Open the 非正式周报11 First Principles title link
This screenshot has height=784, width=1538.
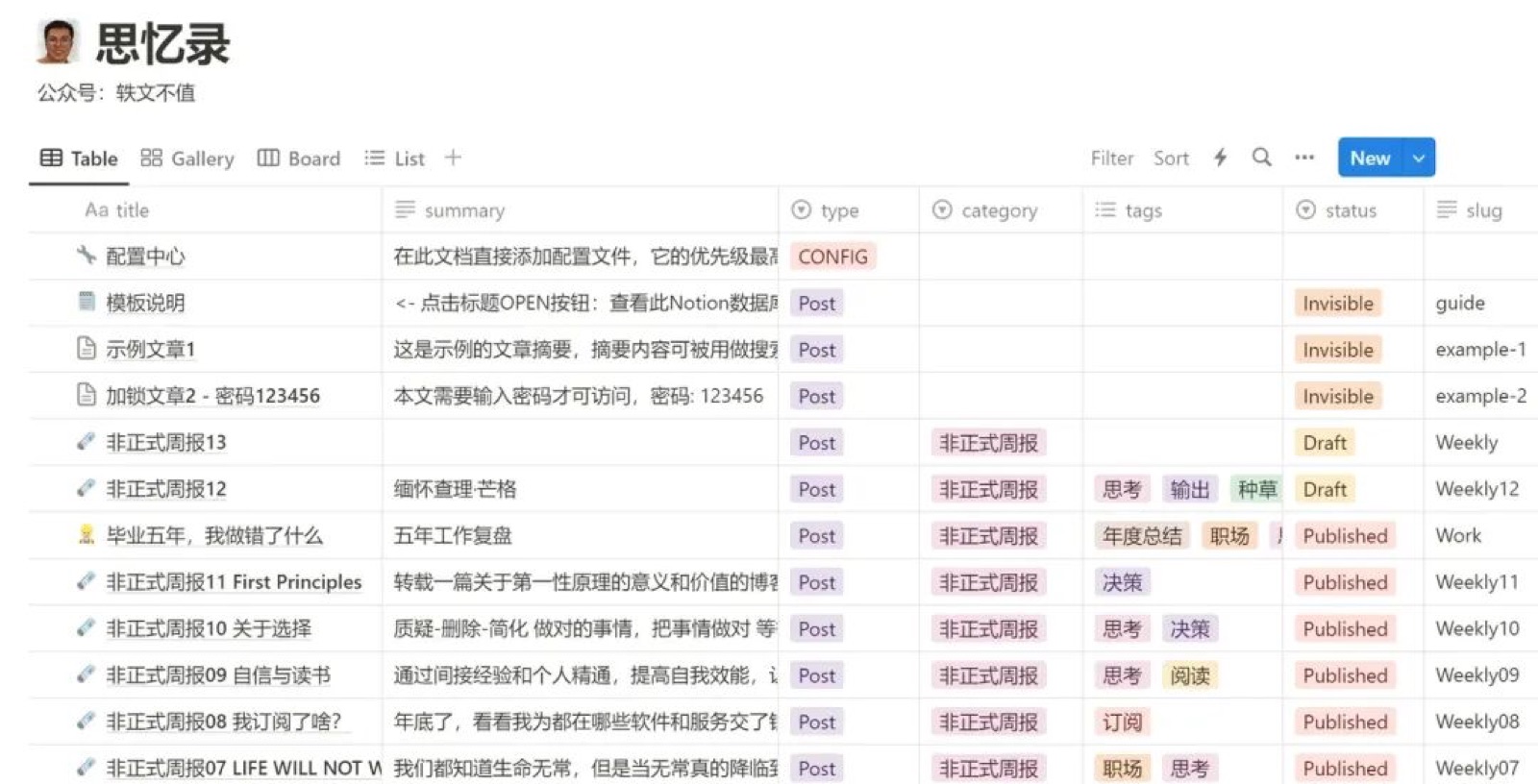click(x=234, y=581)
